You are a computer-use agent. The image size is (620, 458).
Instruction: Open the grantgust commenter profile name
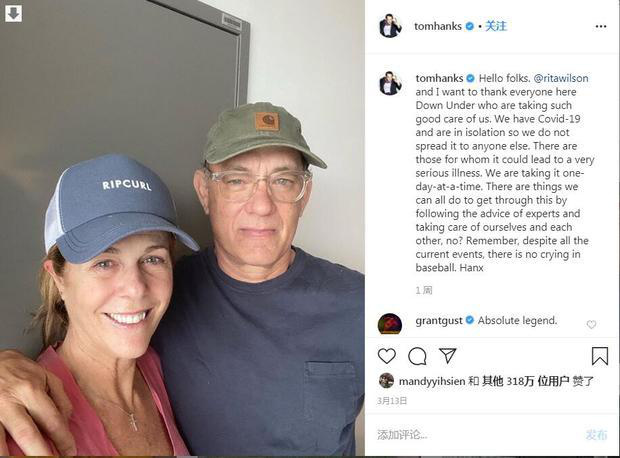tap(439, 320)
